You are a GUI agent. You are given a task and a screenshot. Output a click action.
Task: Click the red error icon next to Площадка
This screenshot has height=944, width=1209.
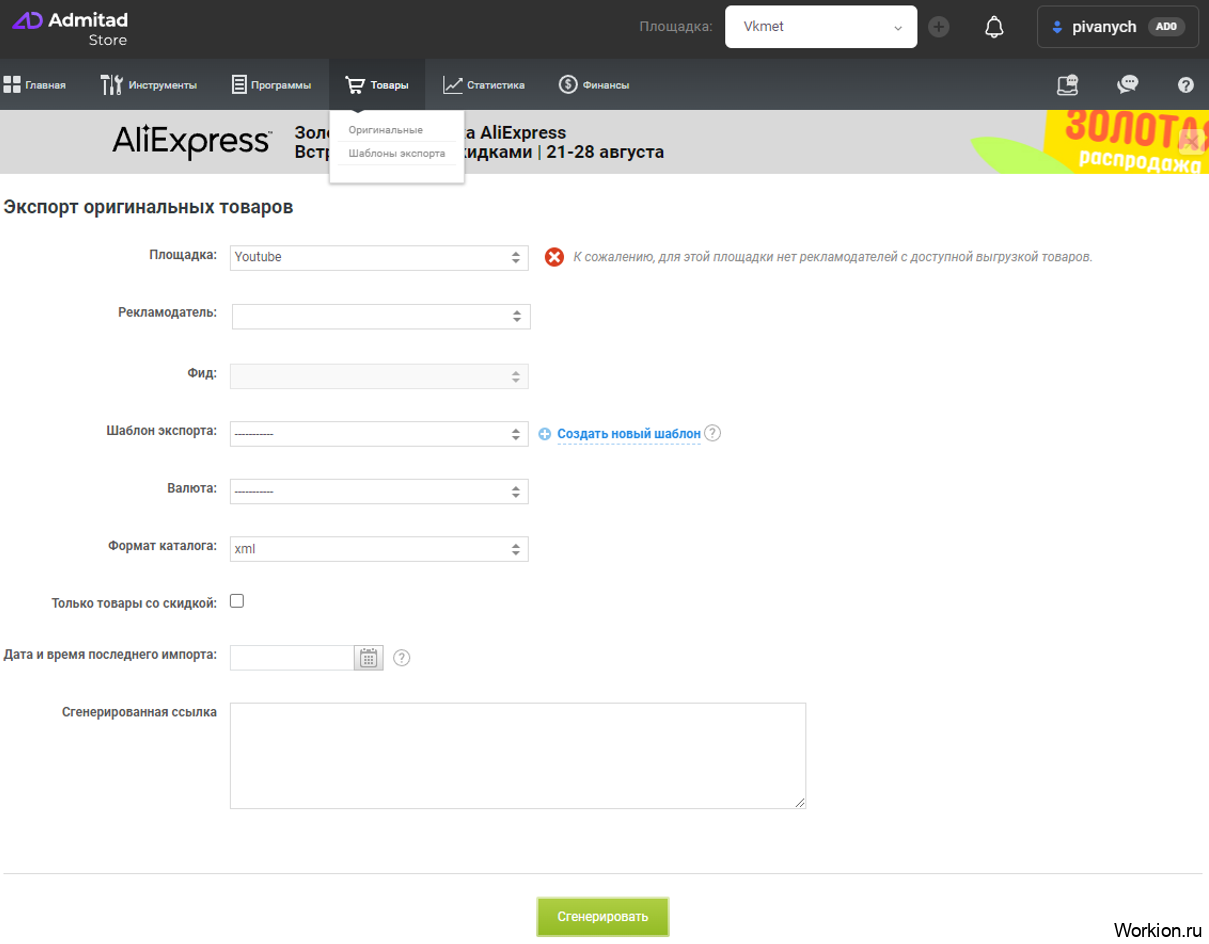(554, 257)
